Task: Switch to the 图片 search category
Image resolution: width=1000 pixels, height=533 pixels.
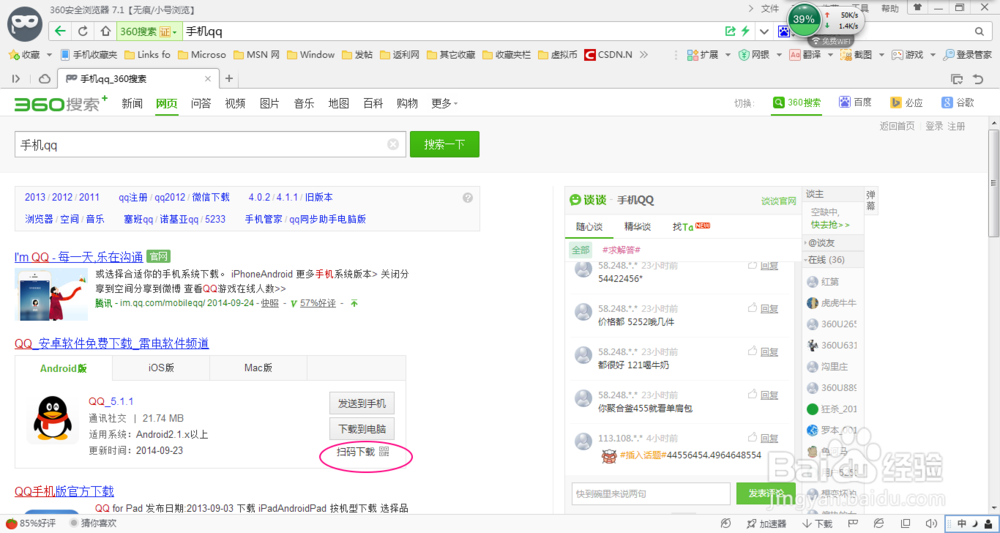Action: pyautogui.click(x=269, y=103)
